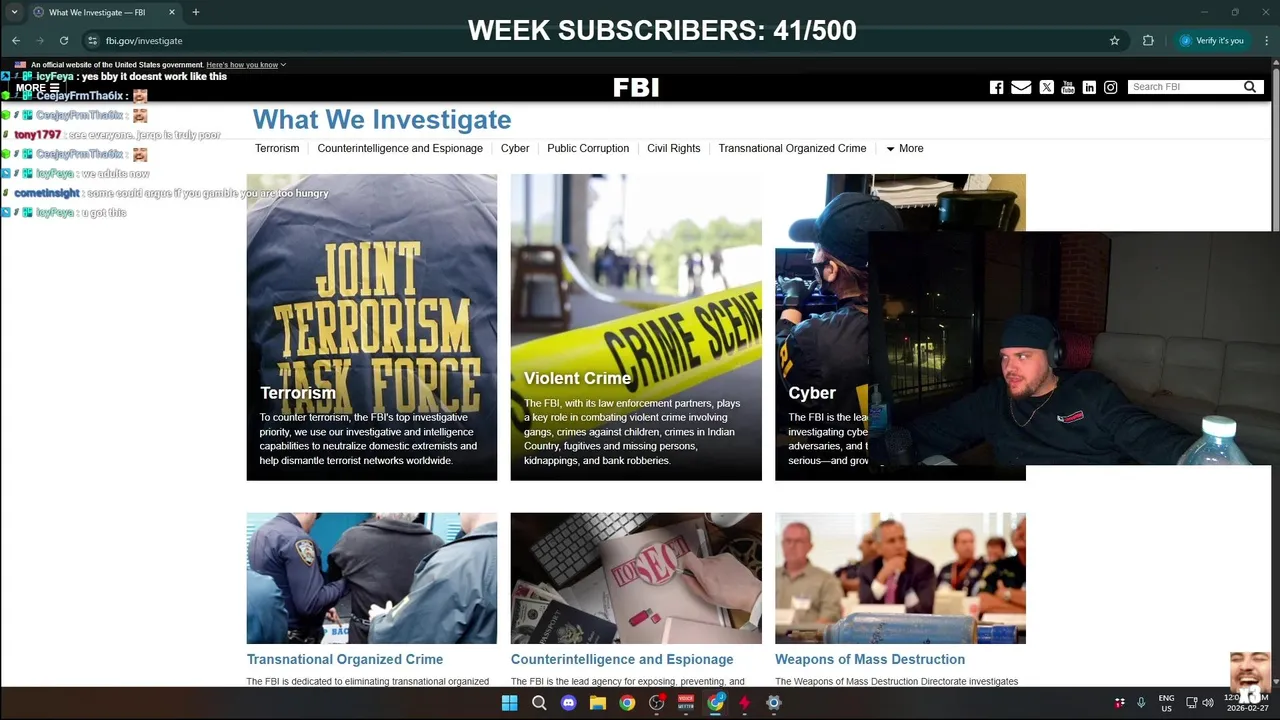Open the MORE hamburger menu

pos(37,88)
